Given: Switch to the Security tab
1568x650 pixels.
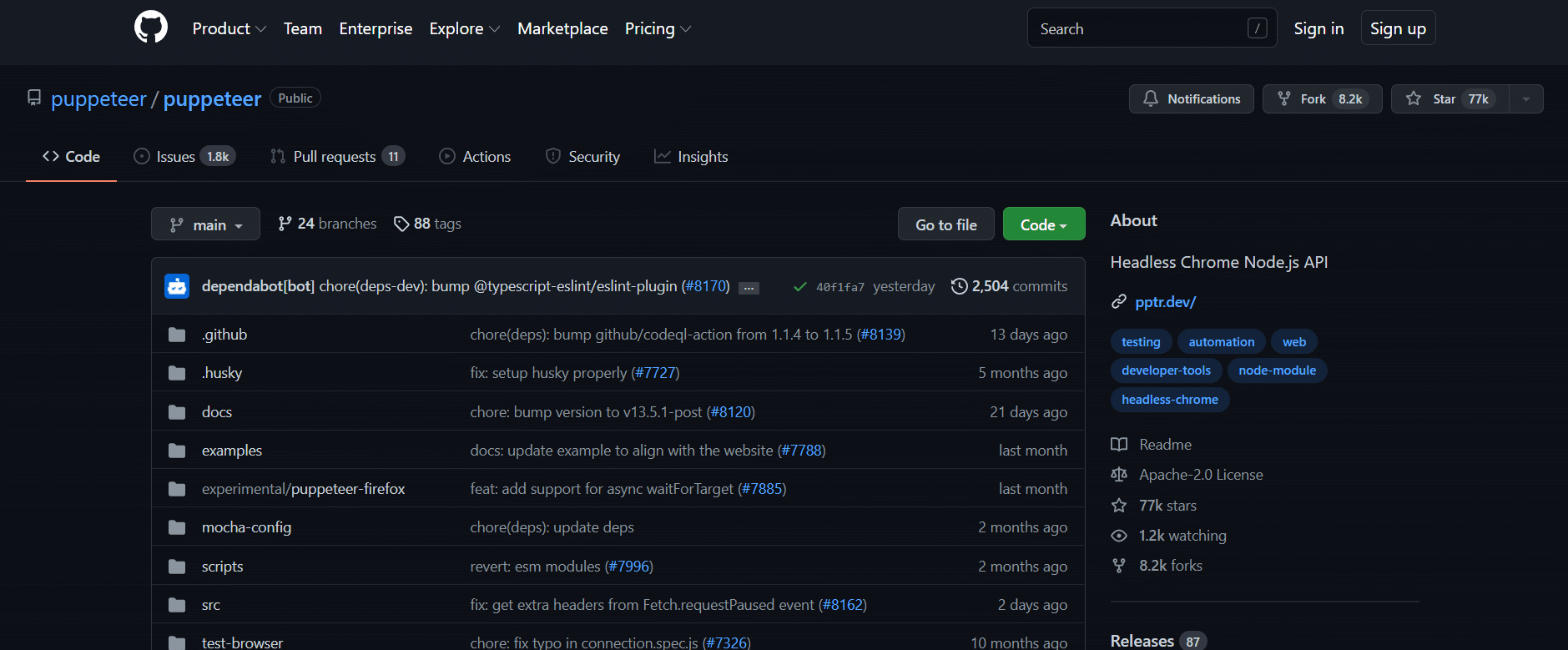Looking at the screenshot, I should click(582, 156).
